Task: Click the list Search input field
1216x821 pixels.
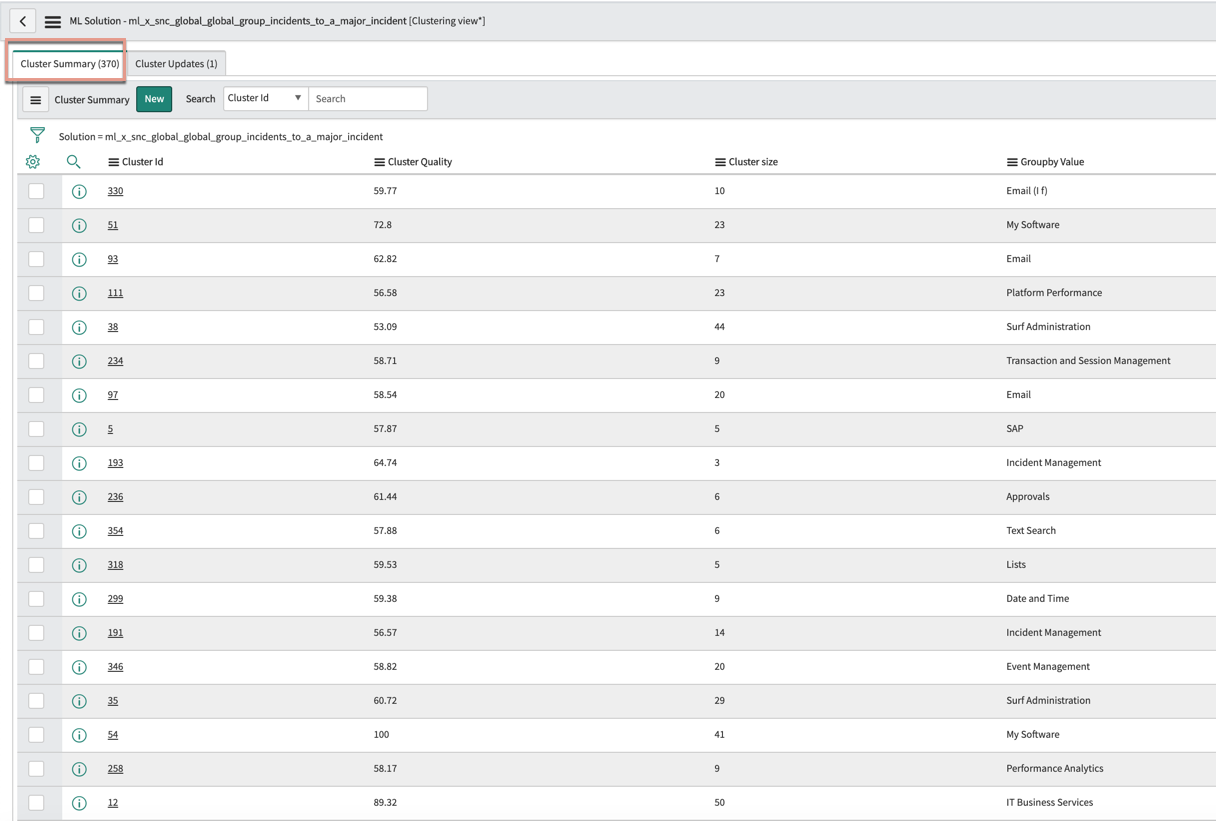Action: tap(368, 98)
